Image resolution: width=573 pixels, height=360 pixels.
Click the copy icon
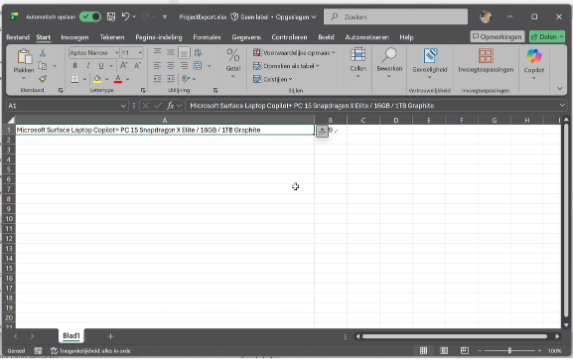43,66
